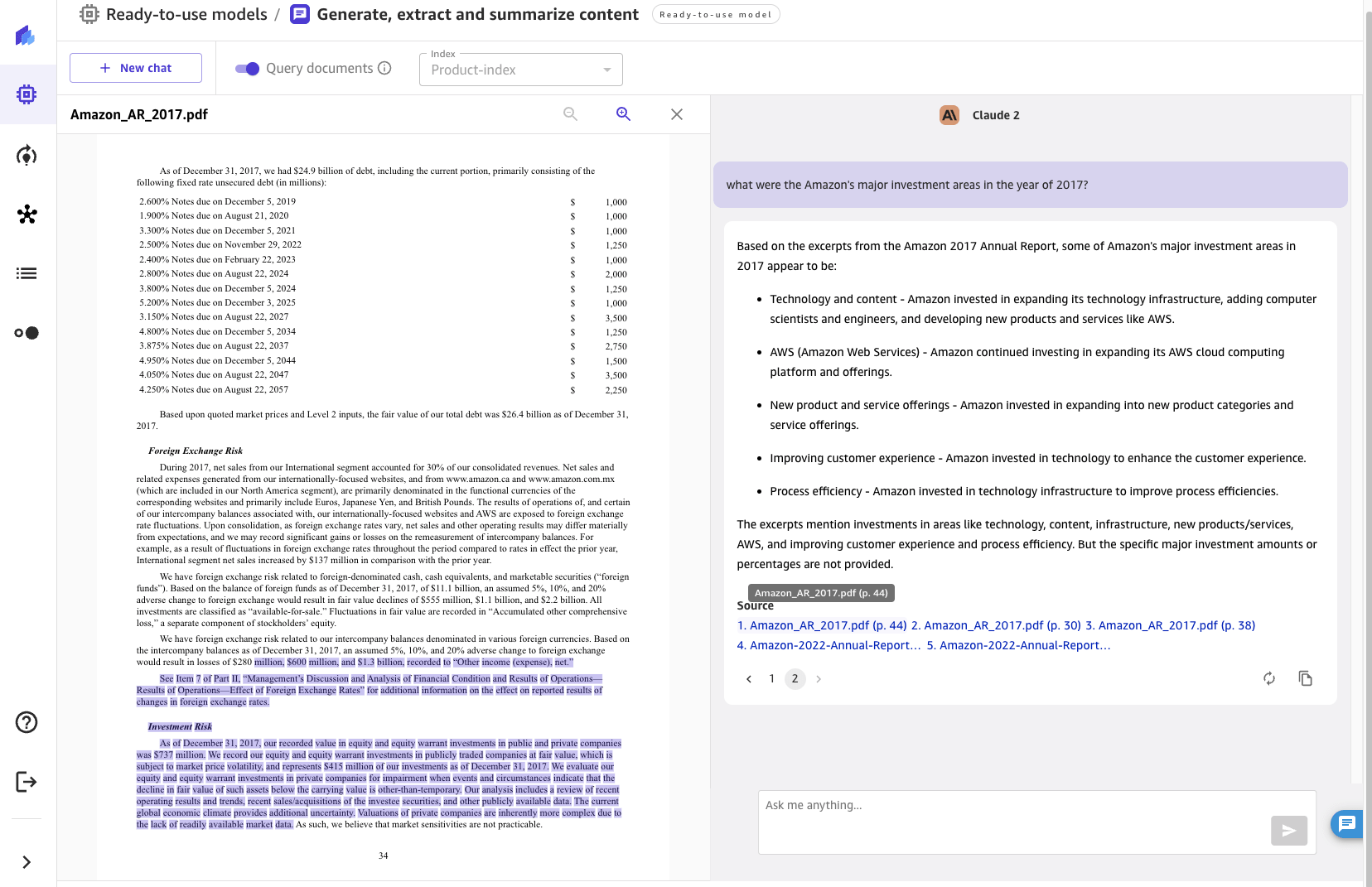Select the ready-to-use models chip icon in sidebar
1372x887 pixels.
(27, 94)
